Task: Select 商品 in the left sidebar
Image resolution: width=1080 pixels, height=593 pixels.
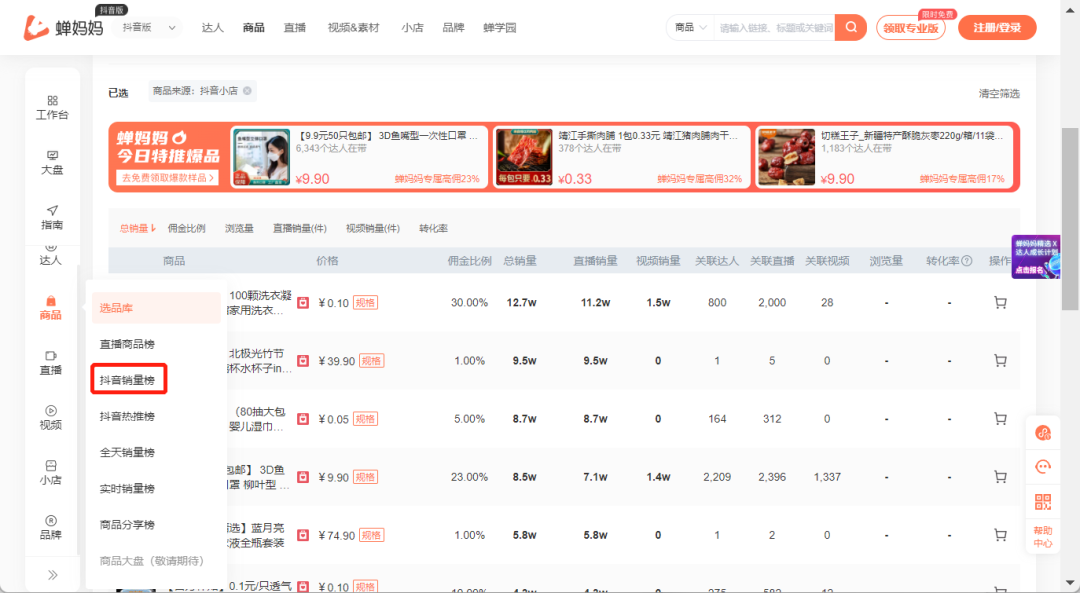Action: pos(50,308)
